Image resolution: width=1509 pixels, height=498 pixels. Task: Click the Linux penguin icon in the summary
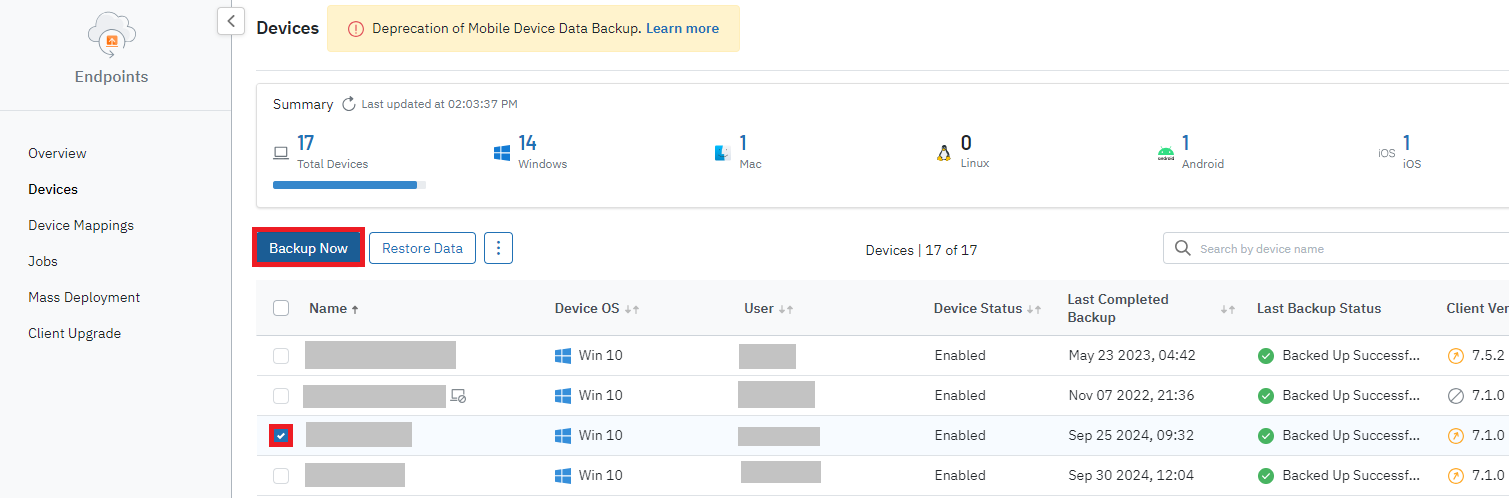943,153
